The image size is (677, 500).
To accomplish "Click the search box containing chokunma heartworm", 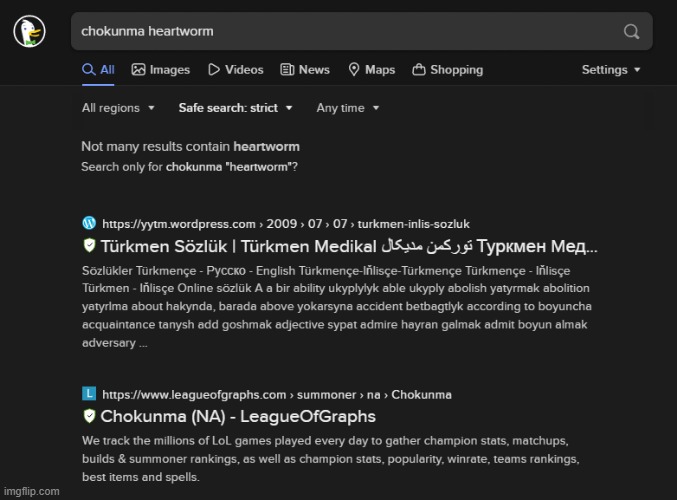I will [340, 32].
